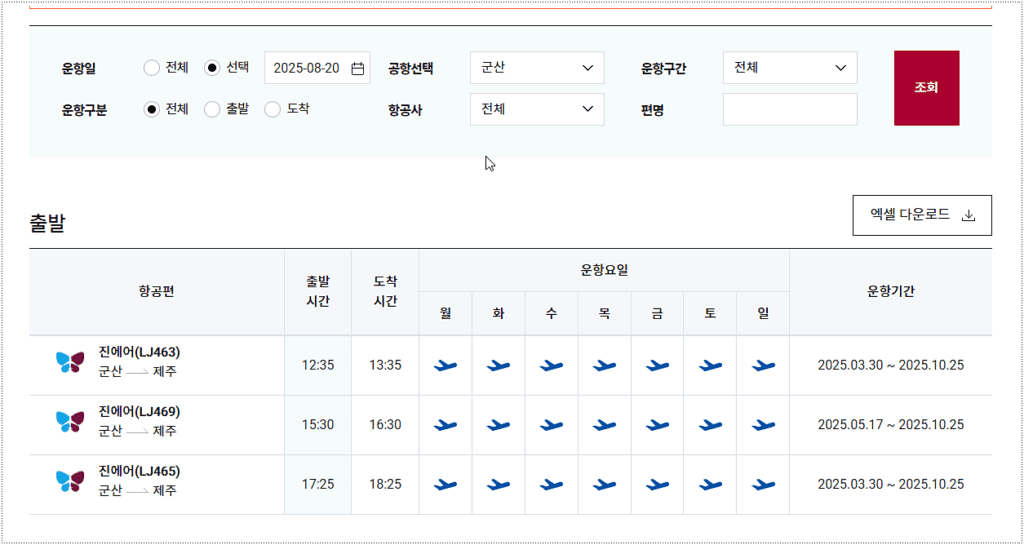Click the 목 airplane icon in the LJ465 row

[x=605, y=484]
